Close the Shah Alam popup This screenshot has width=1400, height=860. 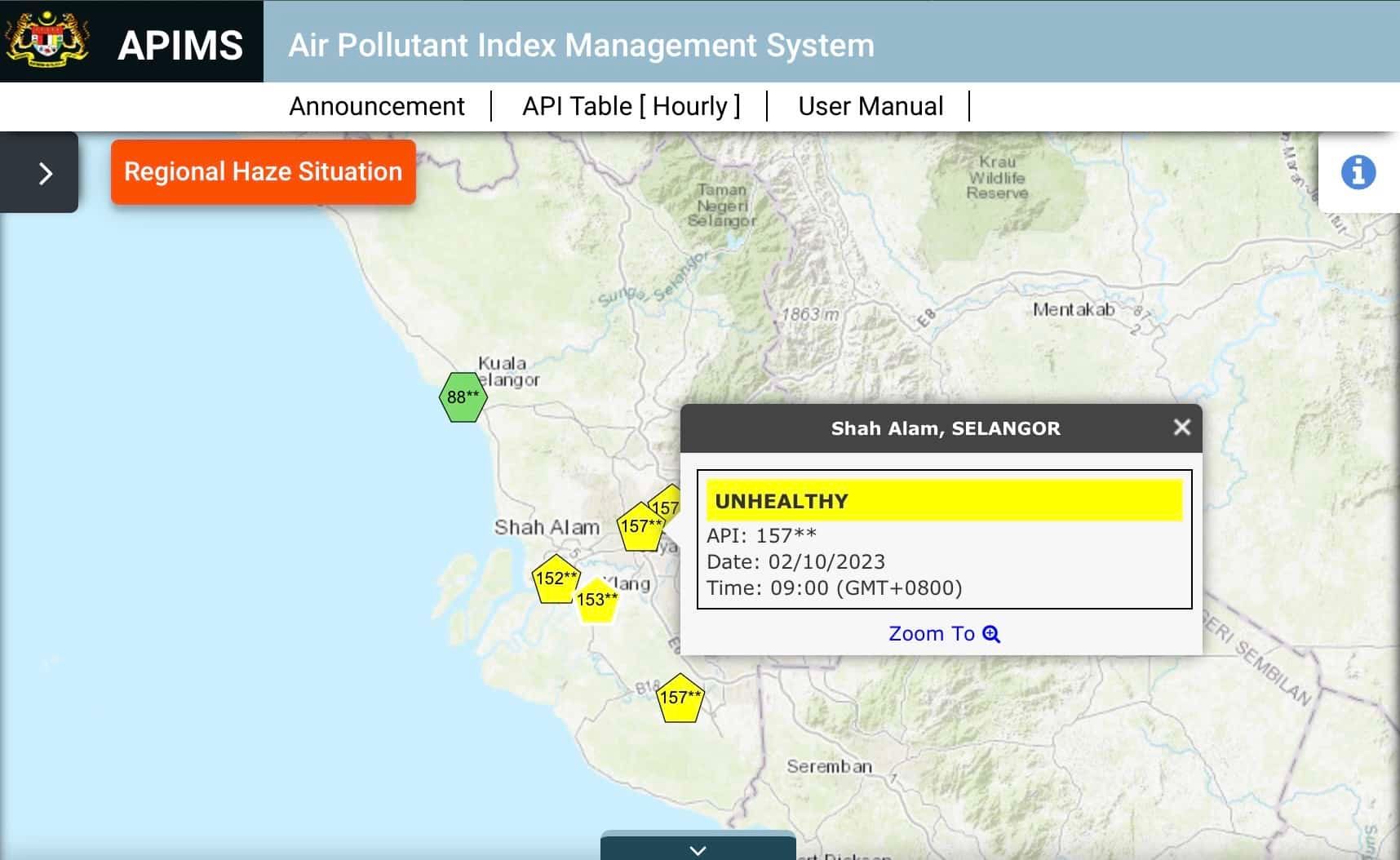pos(1181,428)
